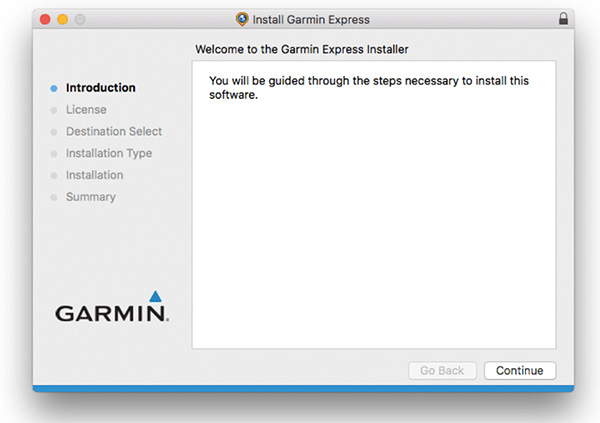Close the installer with the red button
The width and height of the screenshot is (600, 423).
(46, 19)
